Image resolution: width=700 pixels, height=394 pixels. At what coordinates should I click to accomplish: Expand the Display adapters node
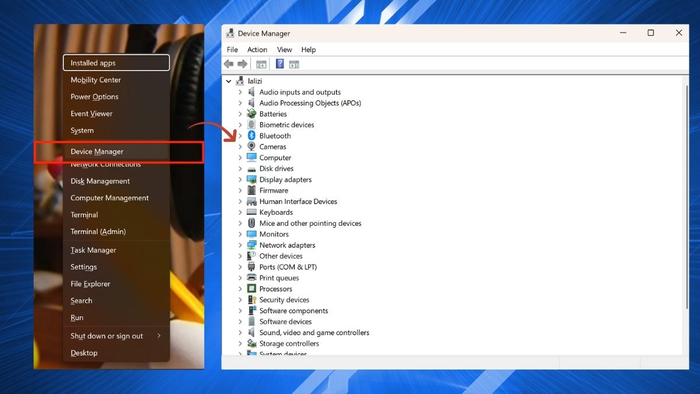click(240, 179)
